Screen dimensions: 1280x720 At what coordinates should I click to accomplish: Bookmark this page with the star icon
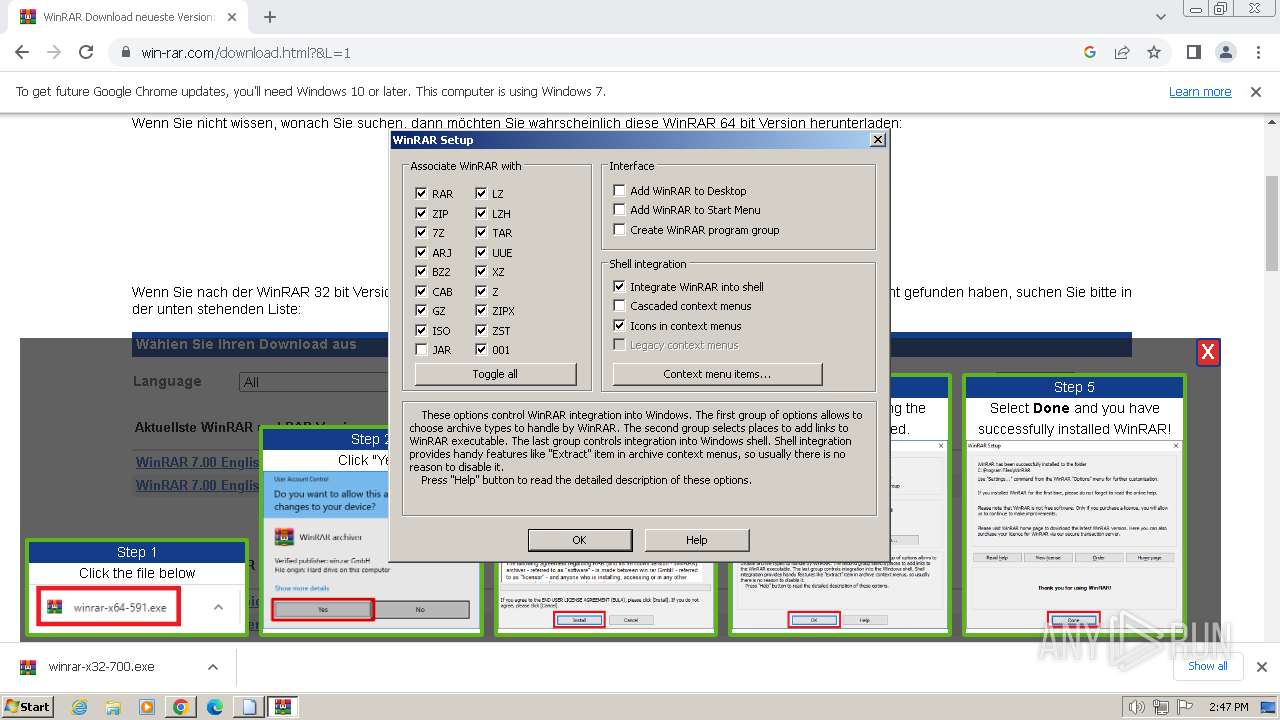[1154, 53]
